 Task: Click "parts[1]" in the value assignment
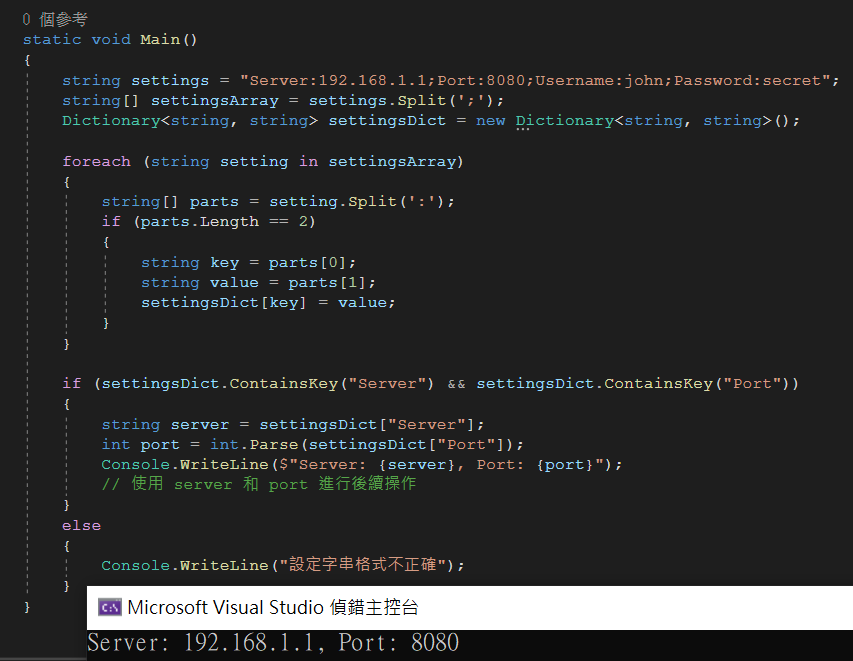[327, 283]
